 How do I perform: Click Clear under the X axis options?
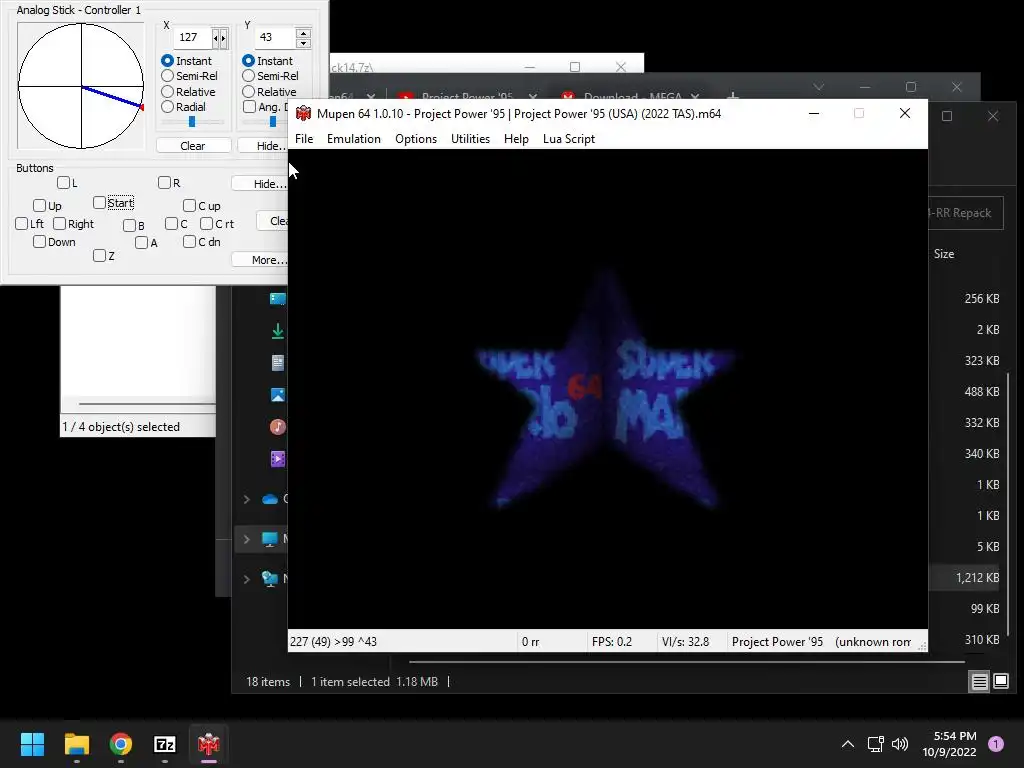(193, 146)
